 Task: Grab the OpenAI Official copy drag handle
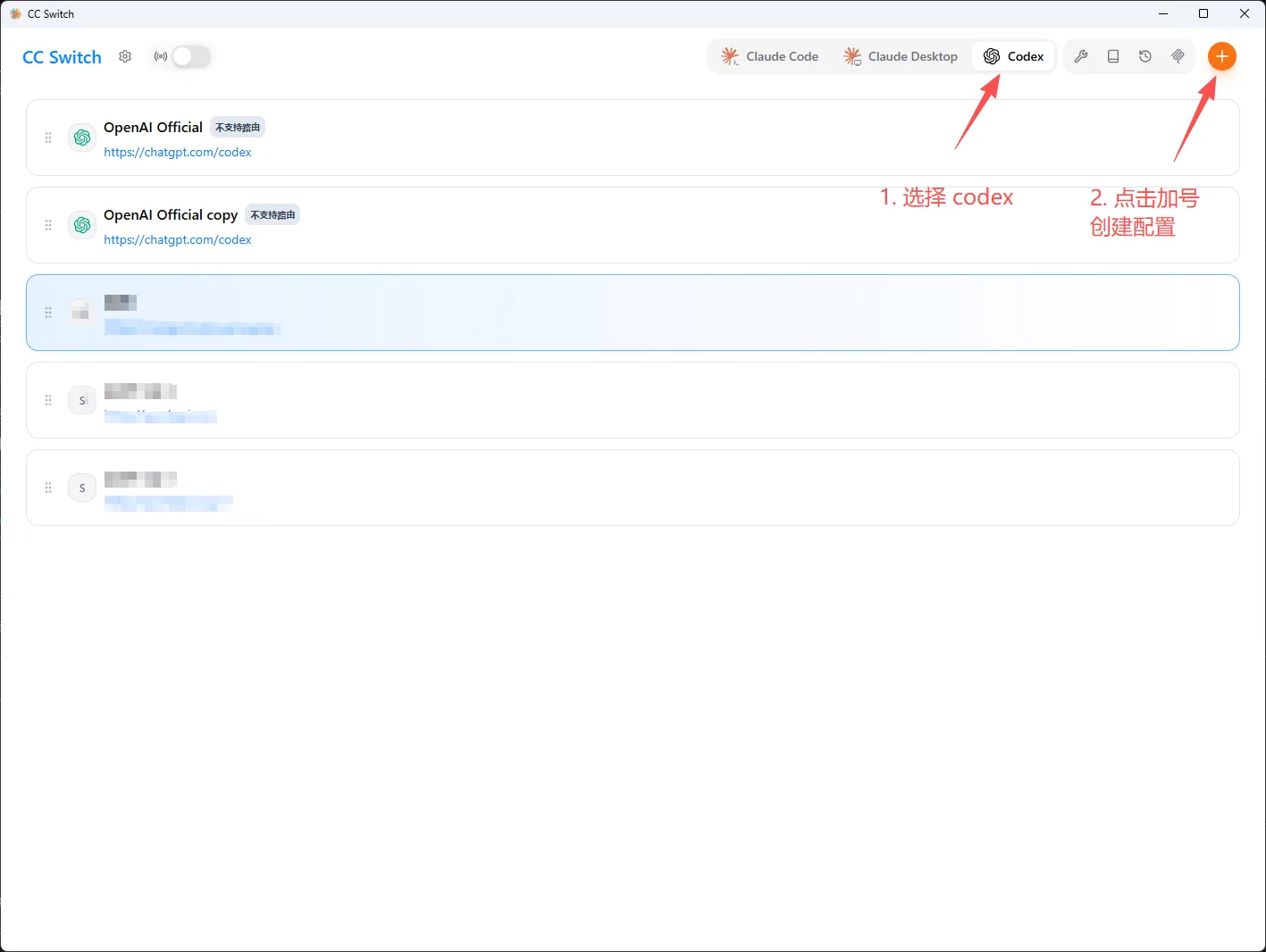pos(48,225)
